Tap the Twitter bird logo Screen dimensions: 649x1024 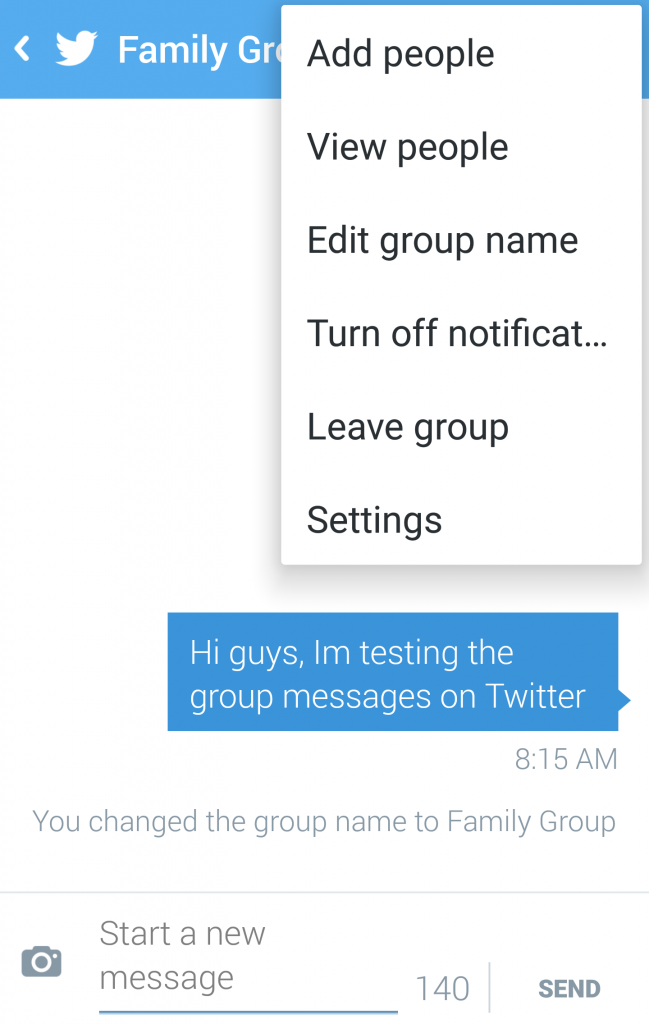click(76, 49)
